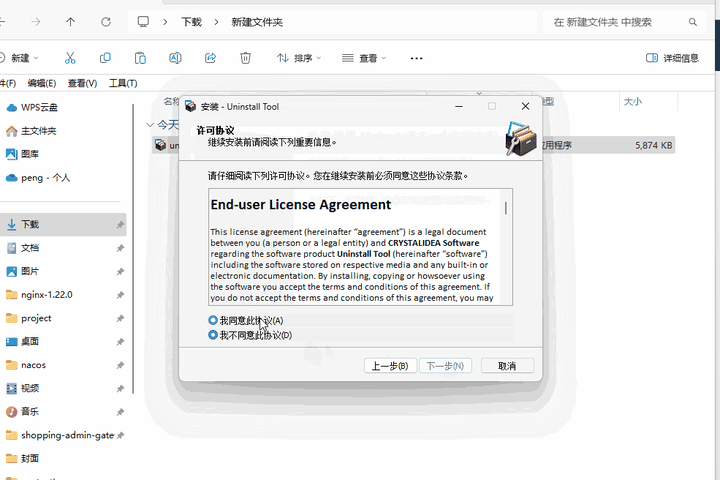Image resolution: width=720 pixels, height=480 pixels.
Task: Click the Cut scissors icon in Explorer
Action: point(70,58)
